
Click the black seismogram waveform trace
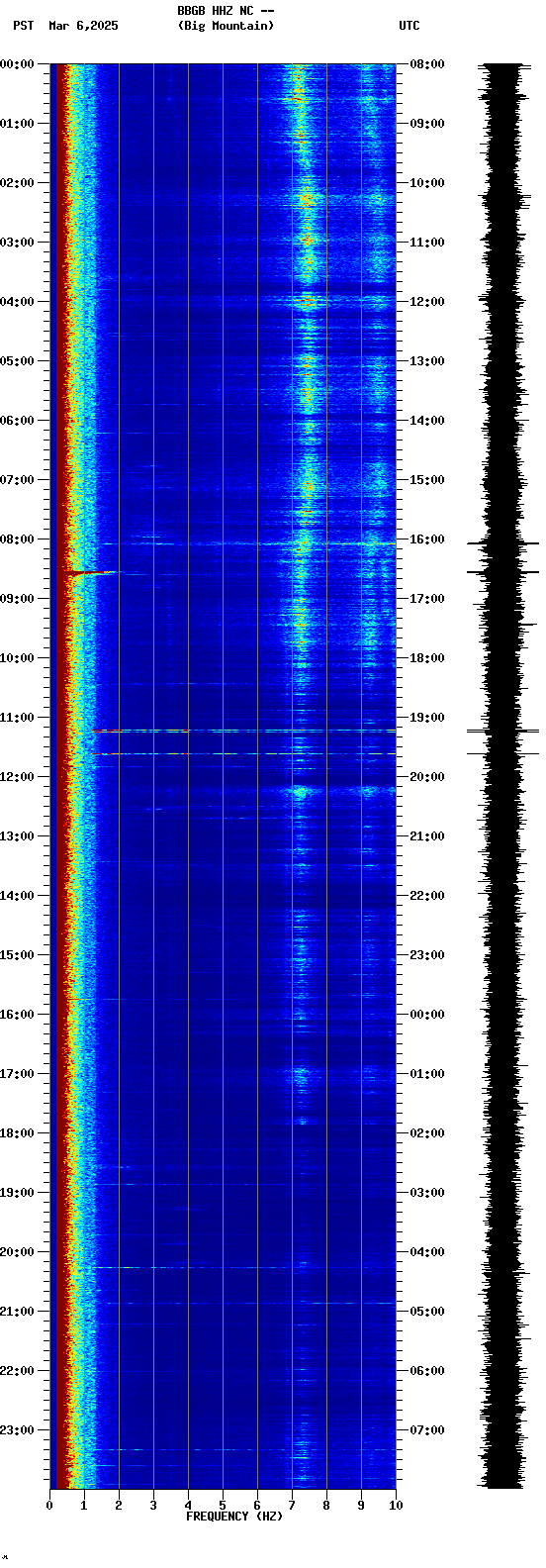click(503, 776)
